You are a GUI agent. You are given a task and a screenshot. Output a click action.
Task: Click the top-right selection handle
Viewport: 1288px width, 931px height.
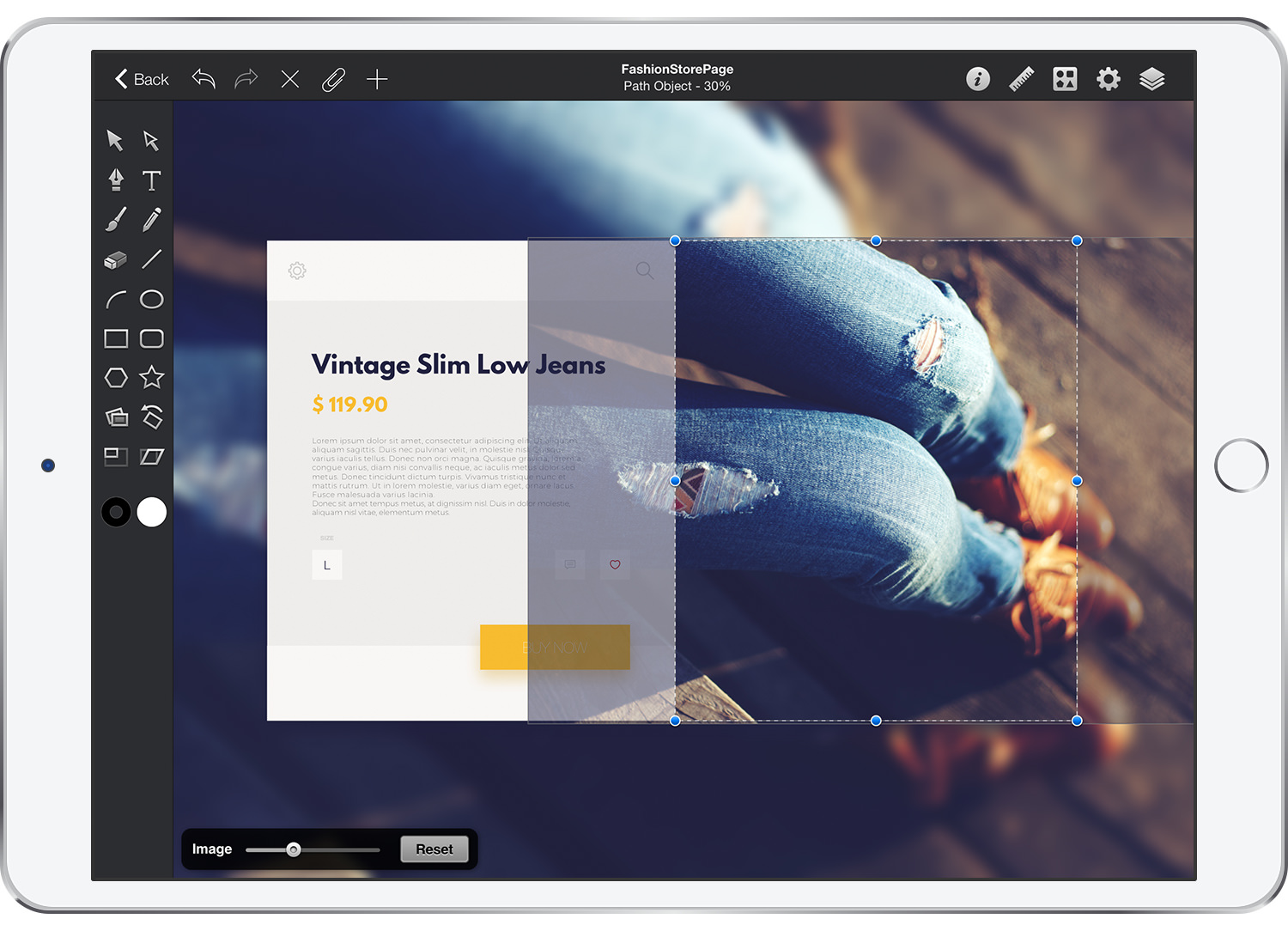point(1077,241)
